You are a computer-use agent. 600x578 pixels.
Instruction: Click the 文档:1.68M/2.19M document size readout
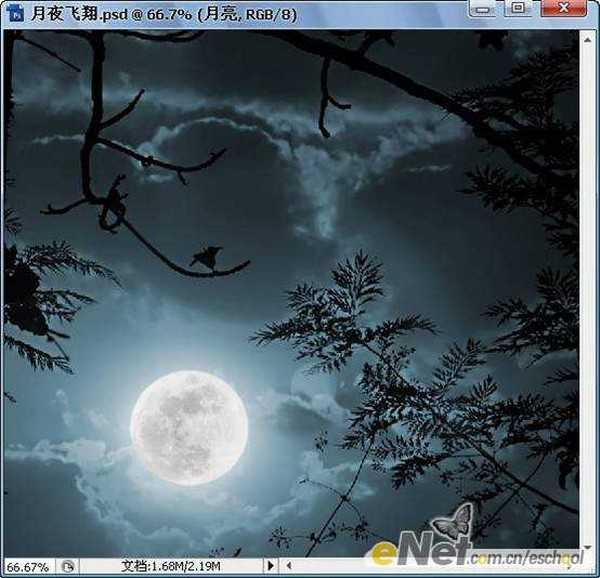pyautogui.click(x=170, y=566)
